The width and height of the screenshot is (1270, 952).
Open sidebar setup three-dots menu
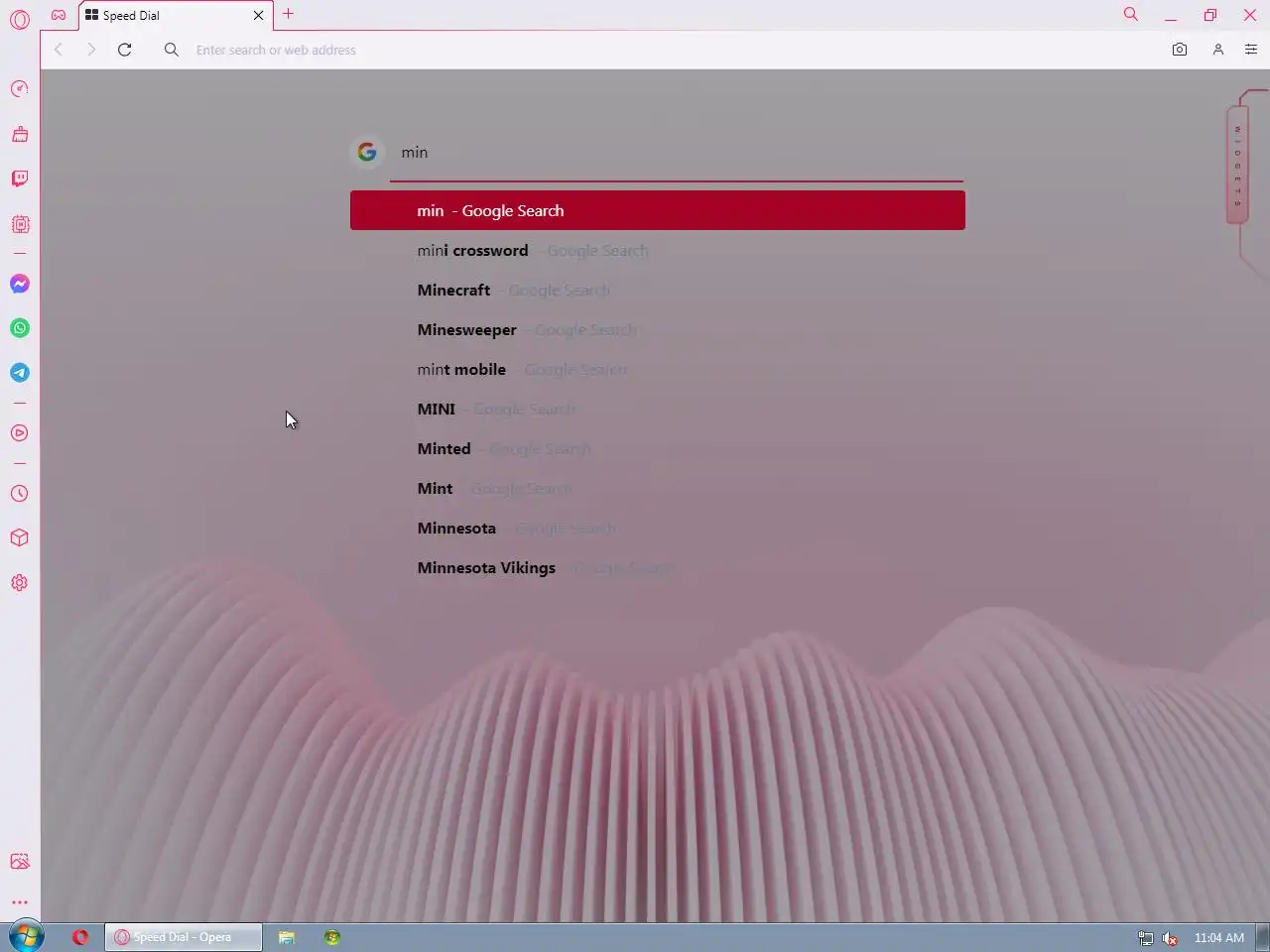[20, 902]
